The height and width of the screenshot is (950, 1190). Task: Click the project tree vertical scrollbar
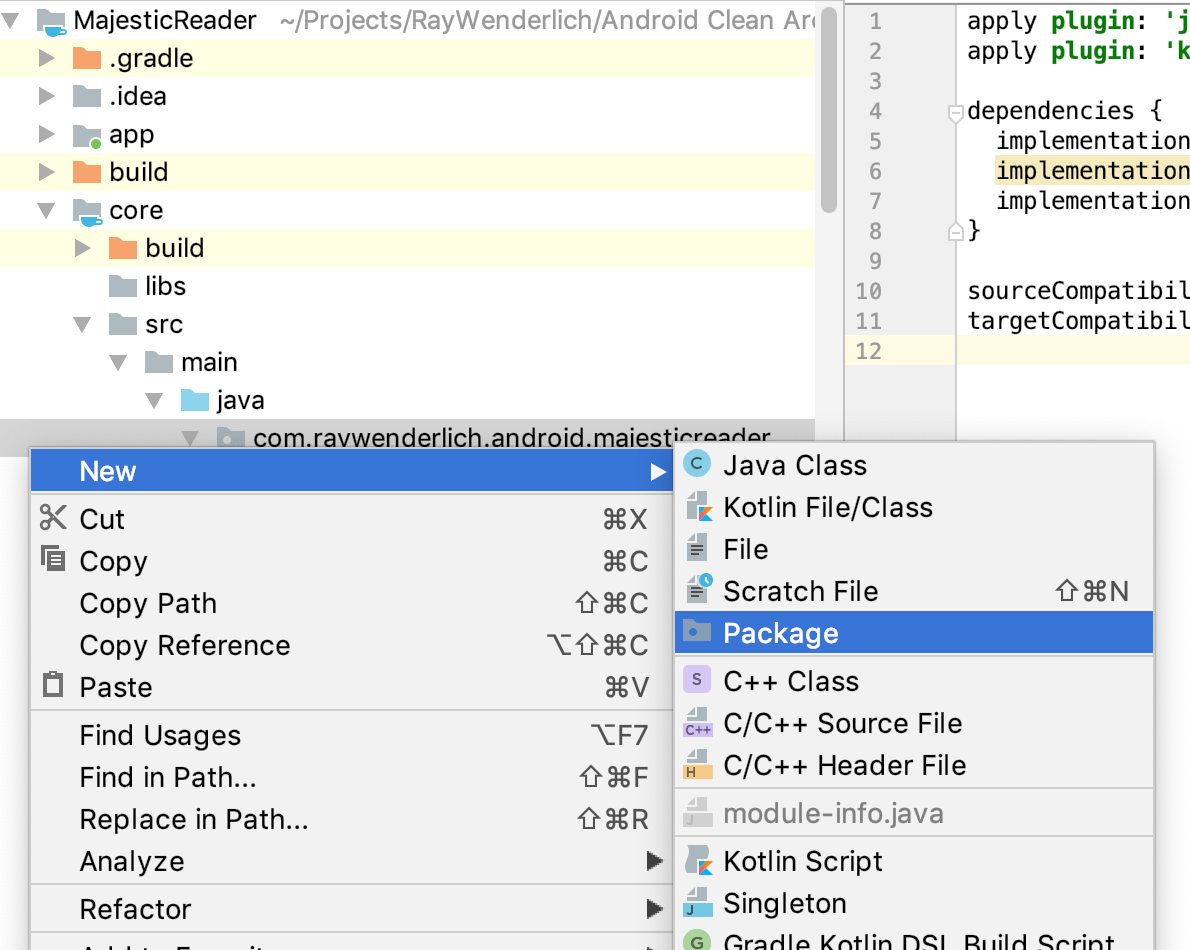829,110
